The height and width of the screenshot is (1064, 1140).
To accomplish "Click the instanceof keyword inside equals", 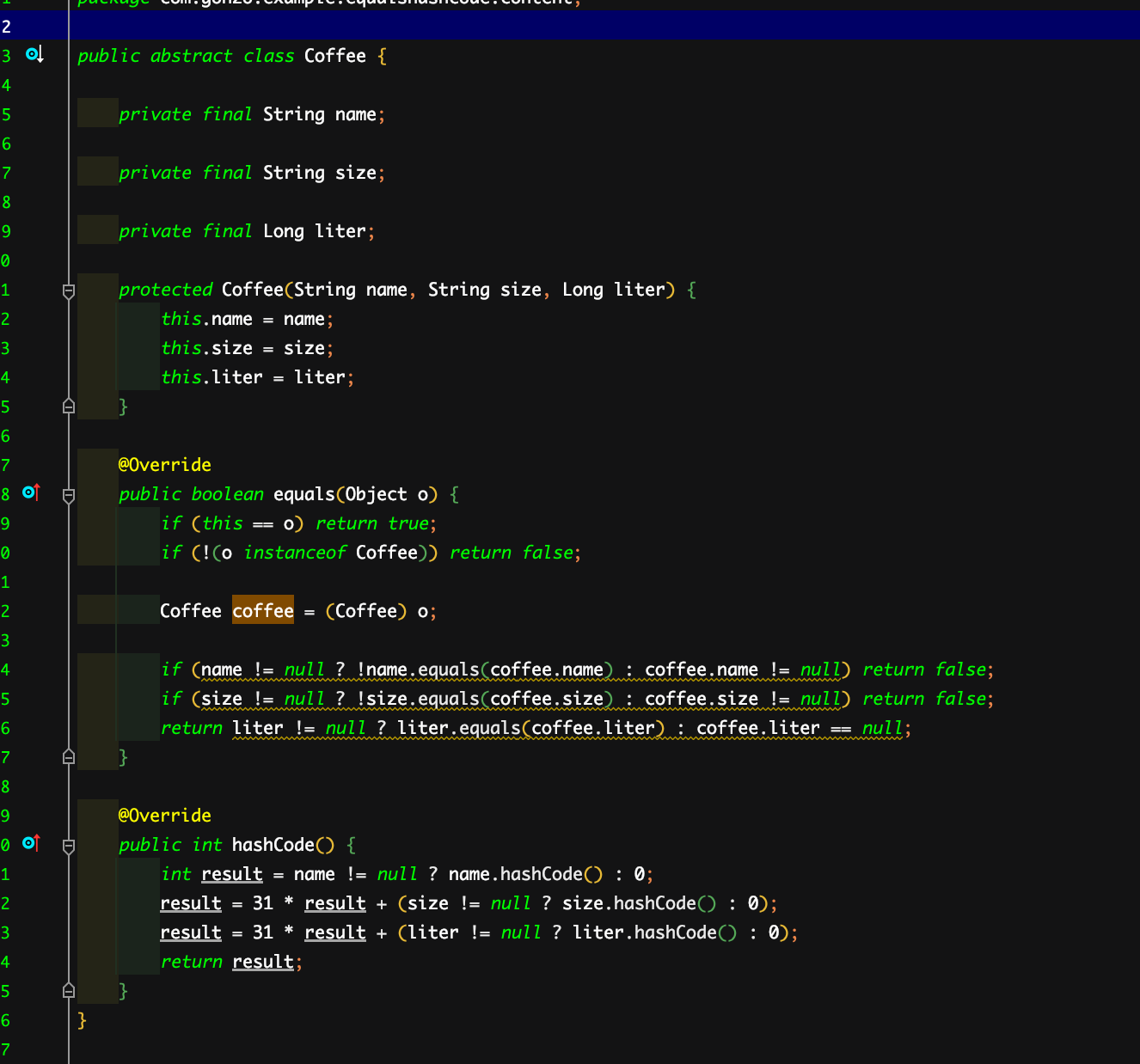I will point(295,552).
